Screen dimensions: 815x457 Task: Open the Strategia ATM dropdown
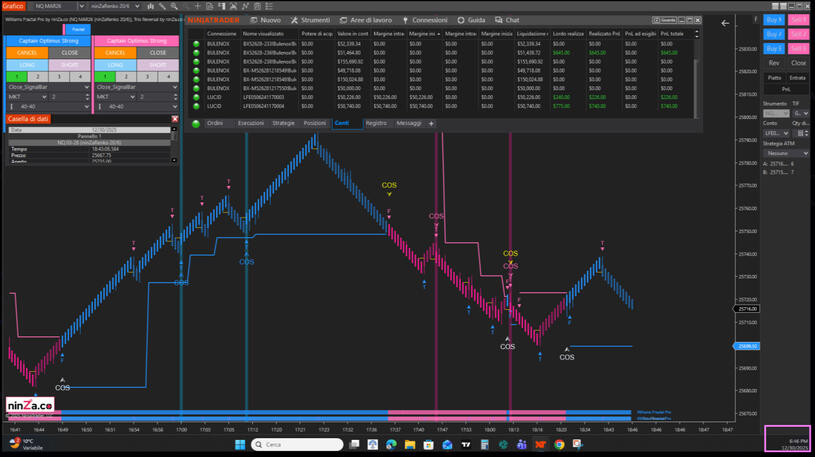click(786, 153)
